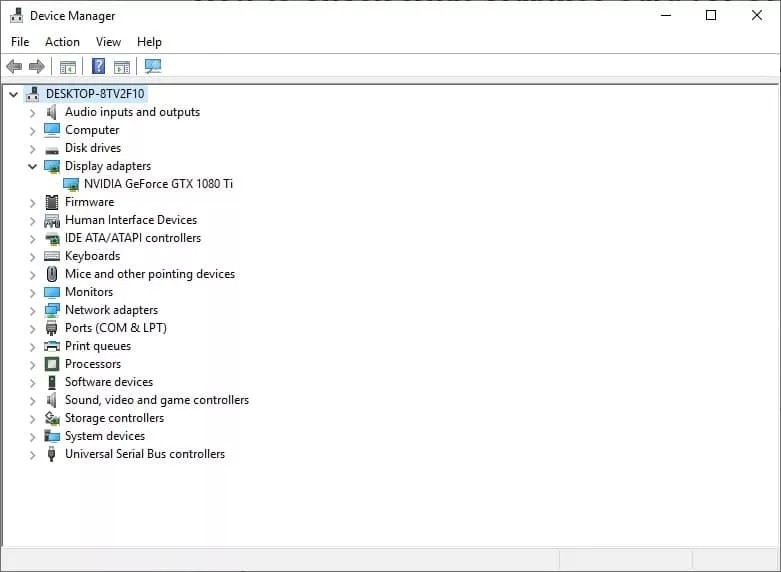Select the Computer category label
The image size is (781, 572).
point(92,130)
